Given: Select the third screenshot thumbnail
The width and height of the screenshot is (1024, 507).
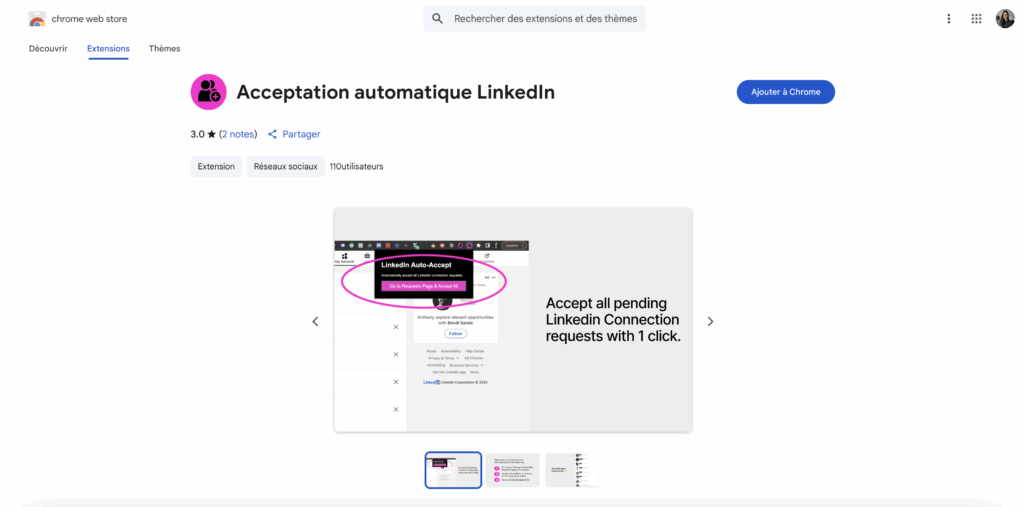Looking at the screenshot, I should [572, 470].
